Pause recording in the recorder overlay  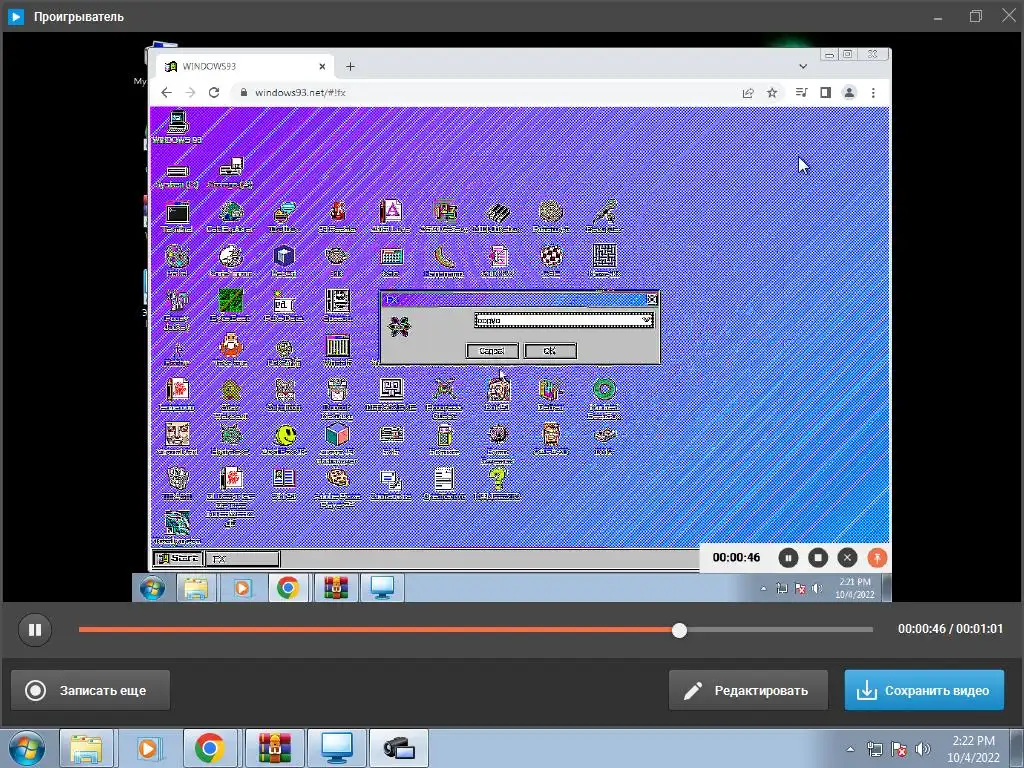pos(788,558)
